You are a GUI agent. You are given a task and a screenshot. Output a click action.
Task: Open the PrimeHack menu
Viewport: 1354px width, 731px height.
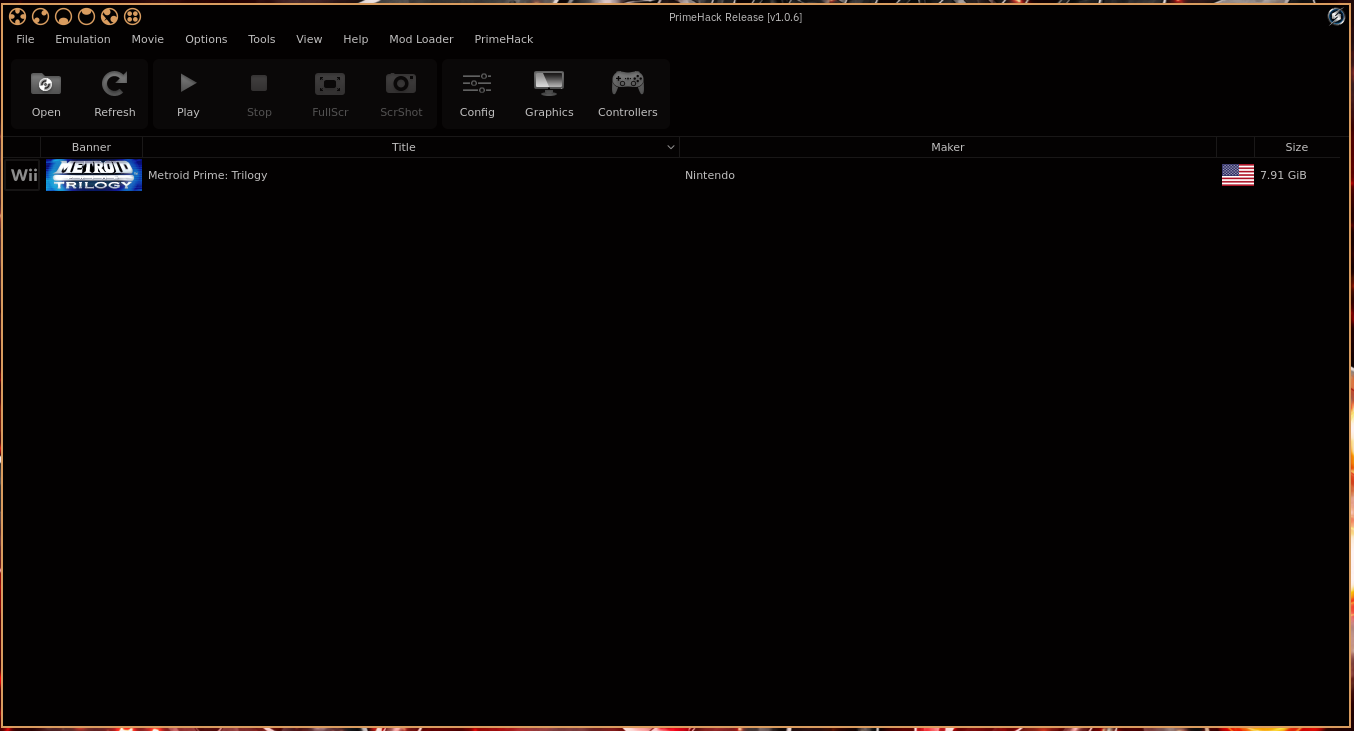pyautogui.click(x=504, y=39)
